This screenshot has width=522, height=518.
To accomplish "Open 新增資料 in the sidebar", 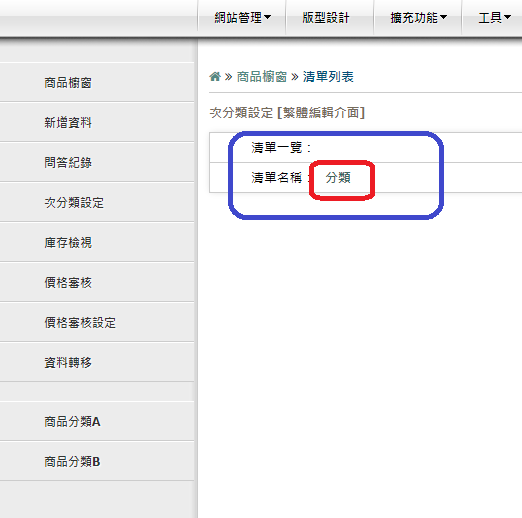I will click(97, 123).
